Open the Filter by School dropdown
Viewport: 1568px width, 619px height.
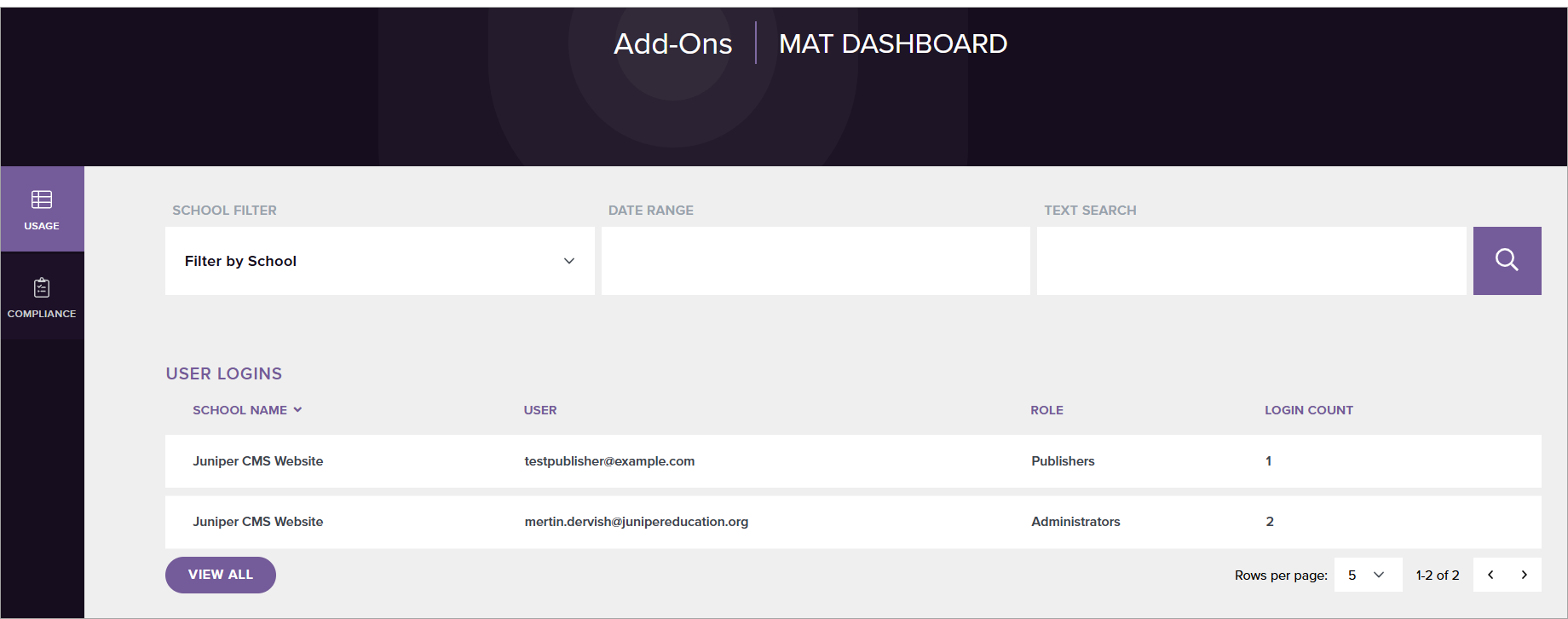coord(379,261)
